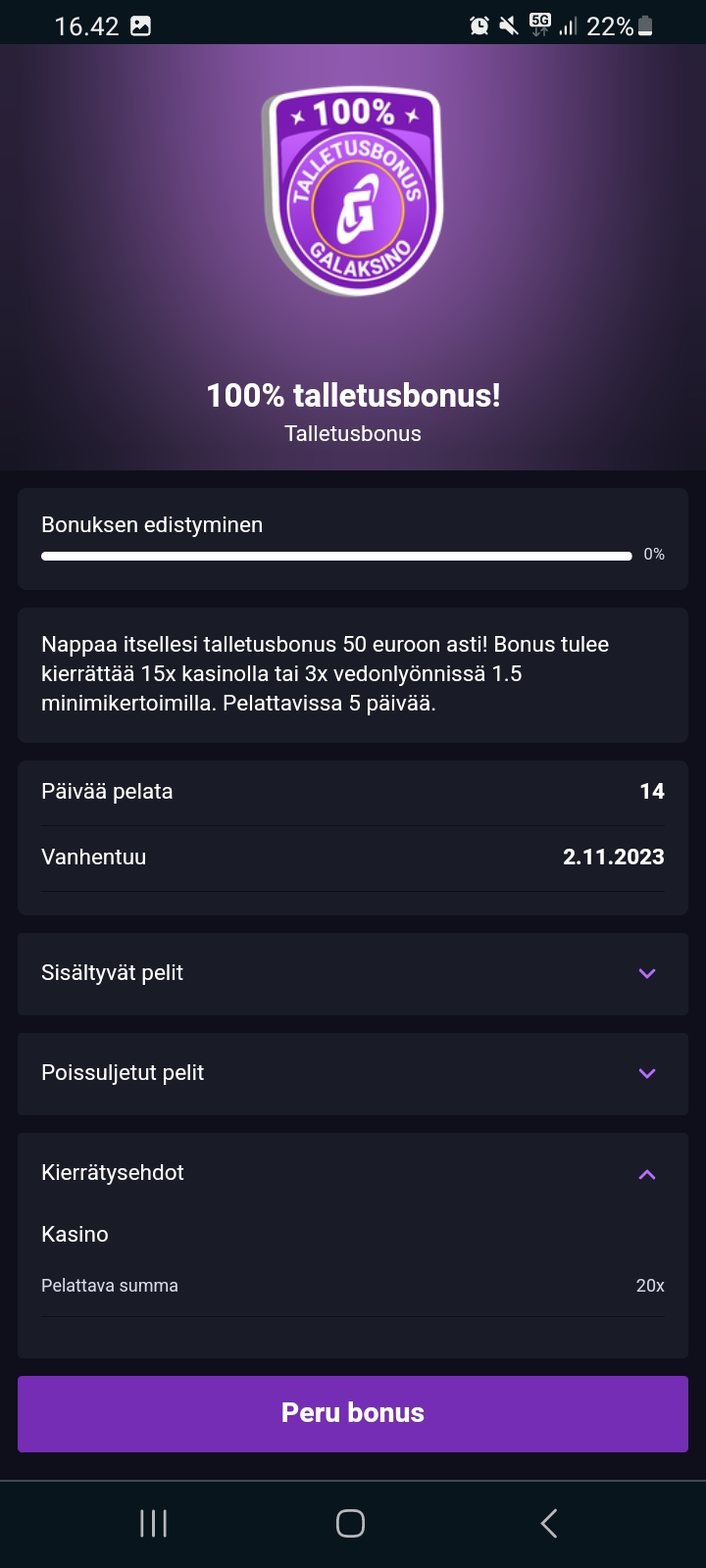Tap the Pelattava summa 20x row
Image resolution: width=706 pixels, height=1568 pixels.
point(353,1285)
